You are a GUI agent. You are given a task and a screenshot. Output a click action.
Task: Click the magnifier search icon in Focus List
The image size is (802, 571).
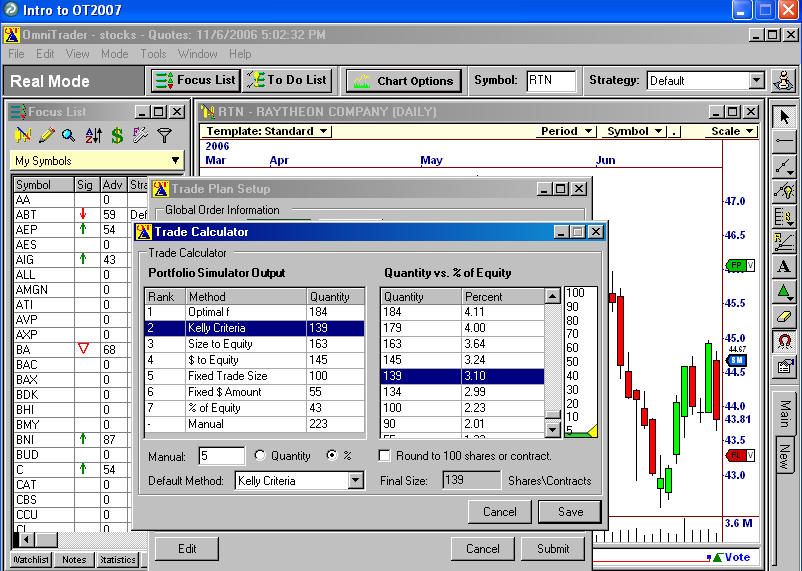click(69, 135)
